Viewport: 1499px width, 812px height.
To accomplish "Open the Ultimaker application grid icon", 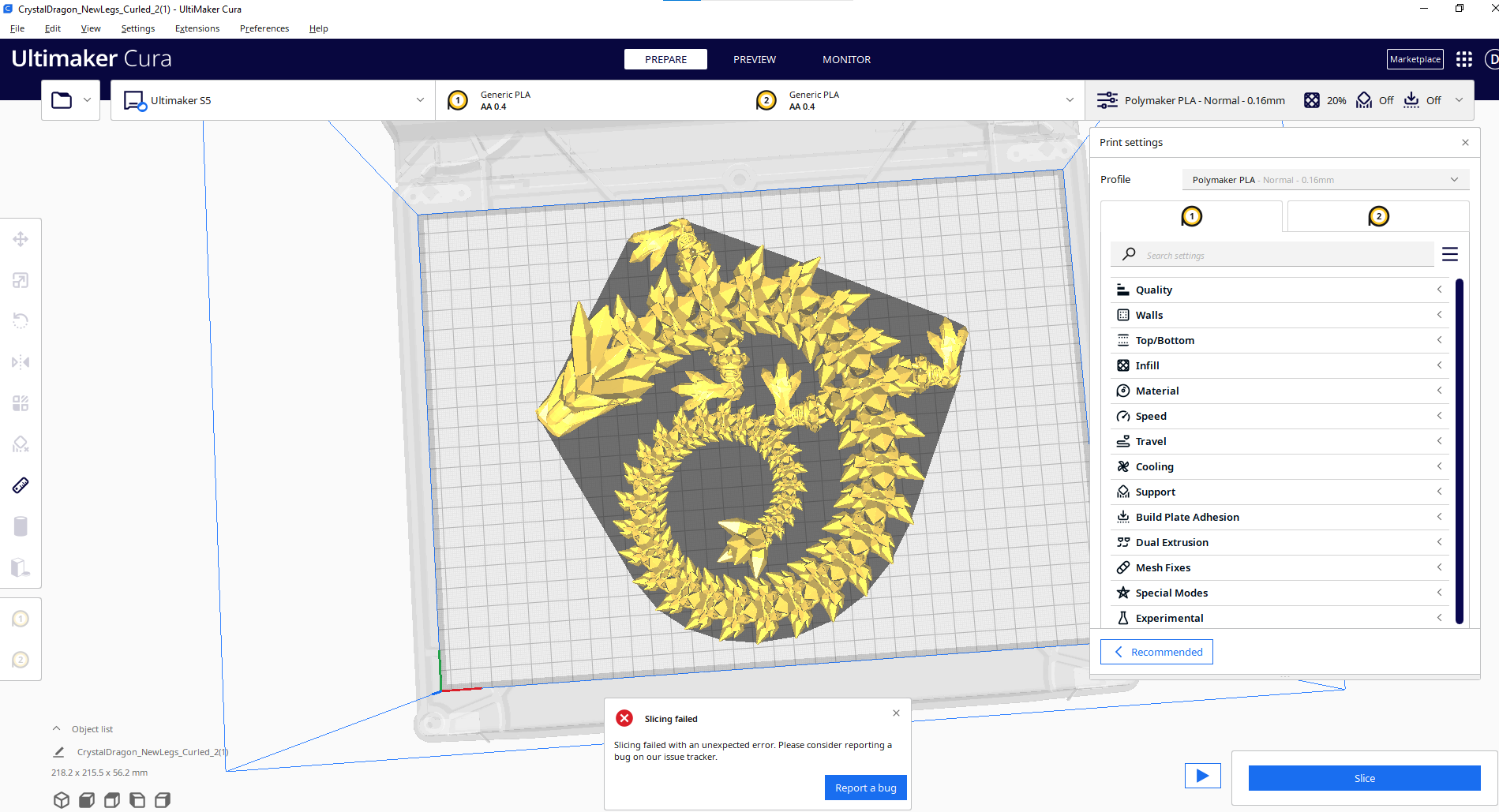I will click(1464, 59).
